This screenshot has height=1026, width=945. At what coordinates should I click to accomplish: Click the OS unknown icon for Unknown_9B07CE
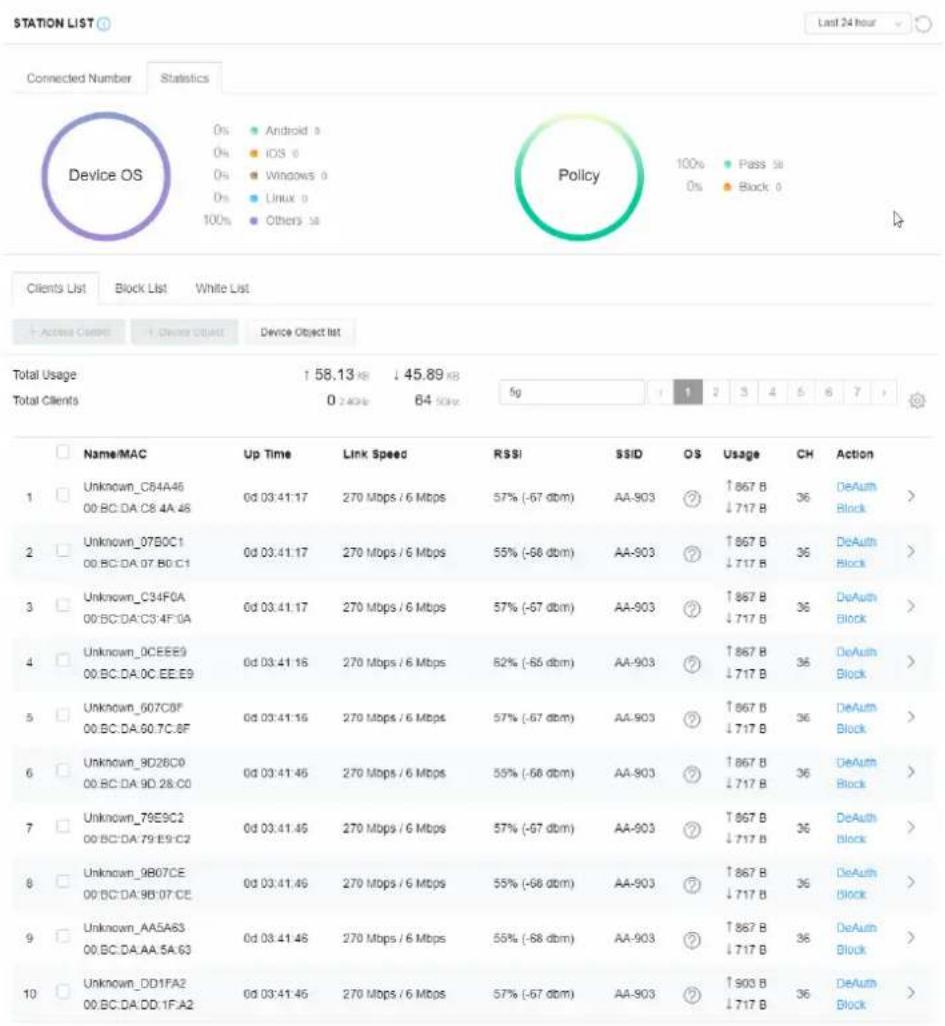692,885
